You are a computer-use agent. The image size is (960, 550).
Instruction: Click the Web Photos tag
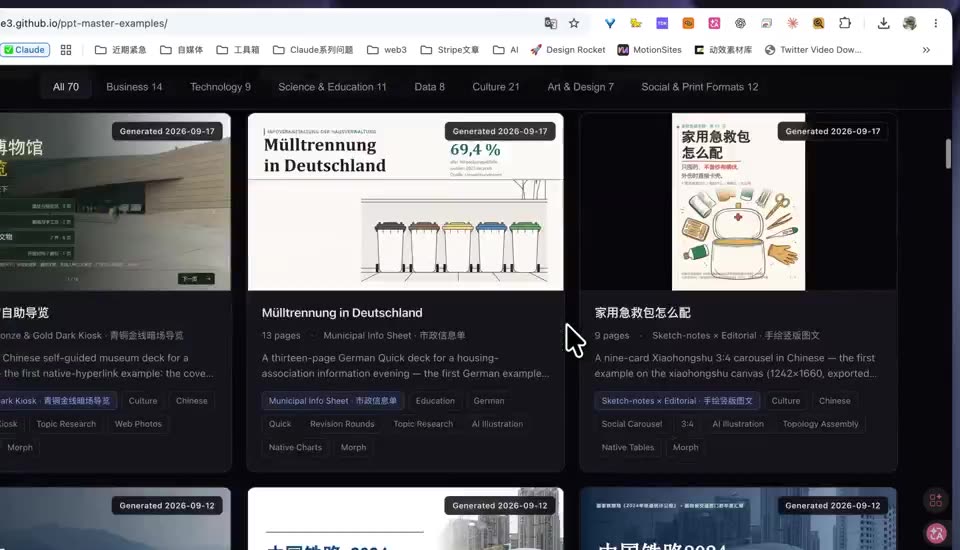(x=138, y=424)
